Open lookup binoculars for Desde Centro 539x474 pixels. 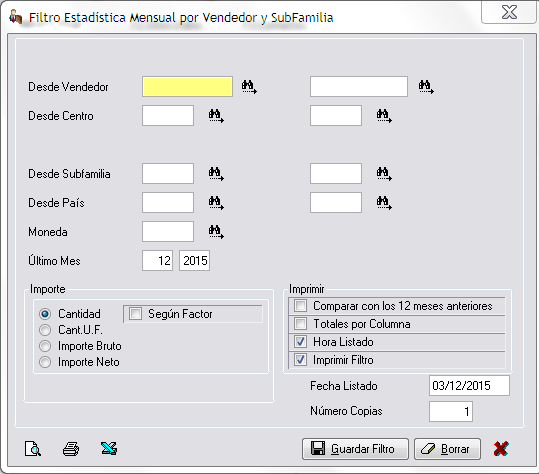[x=216, y=116]
